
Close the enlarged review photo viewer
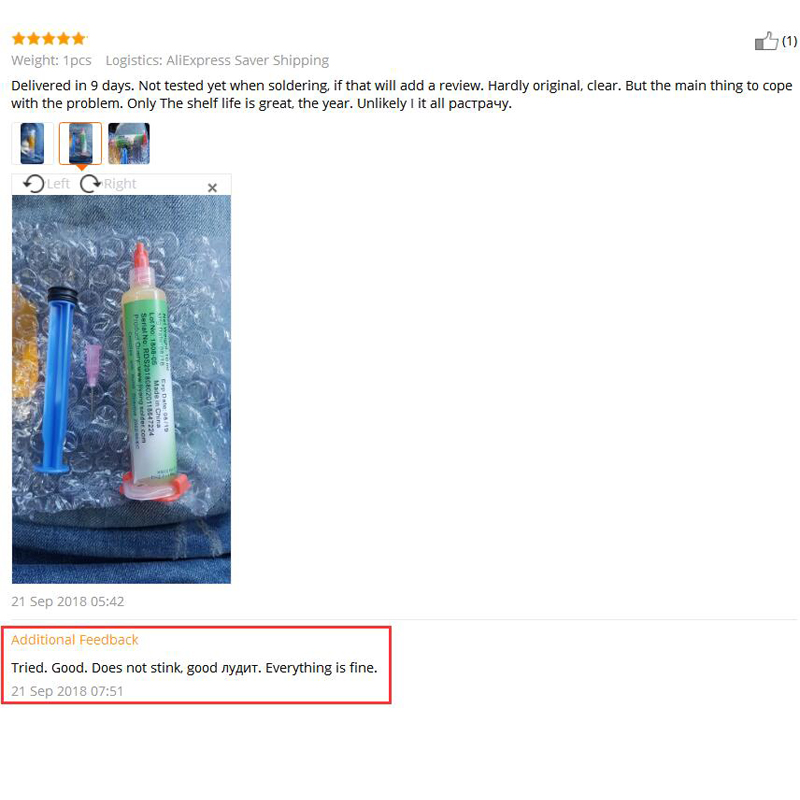coord(212,188)
